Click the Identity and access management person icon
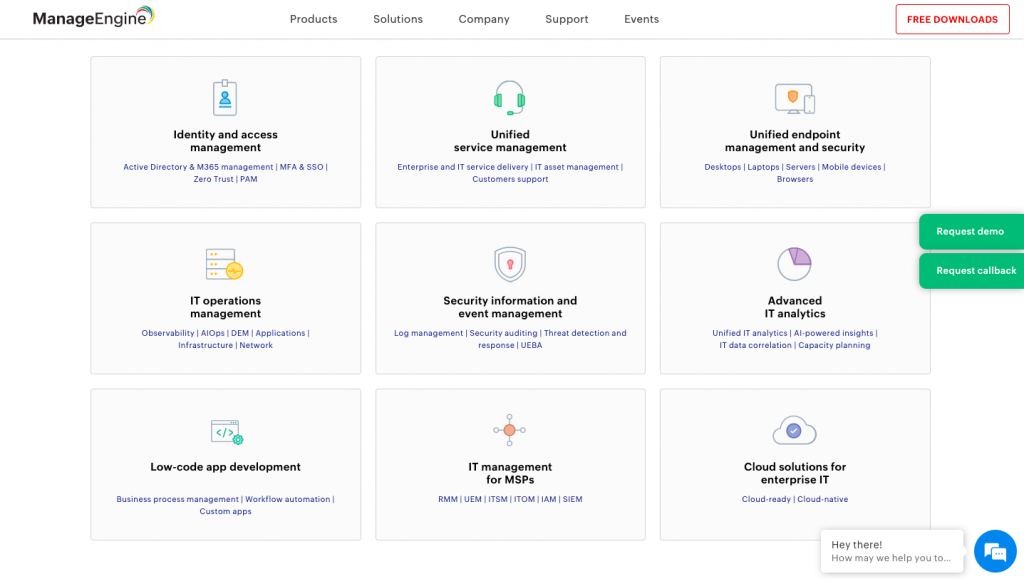This screenshot has width=1024, height=579. 225,97
